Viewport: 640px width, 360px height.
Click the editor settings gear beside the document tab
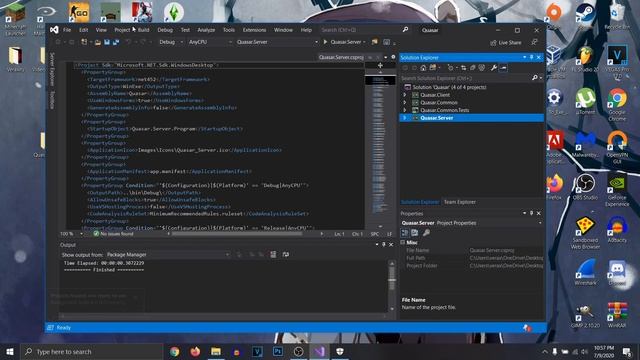(x=393, y=57)
